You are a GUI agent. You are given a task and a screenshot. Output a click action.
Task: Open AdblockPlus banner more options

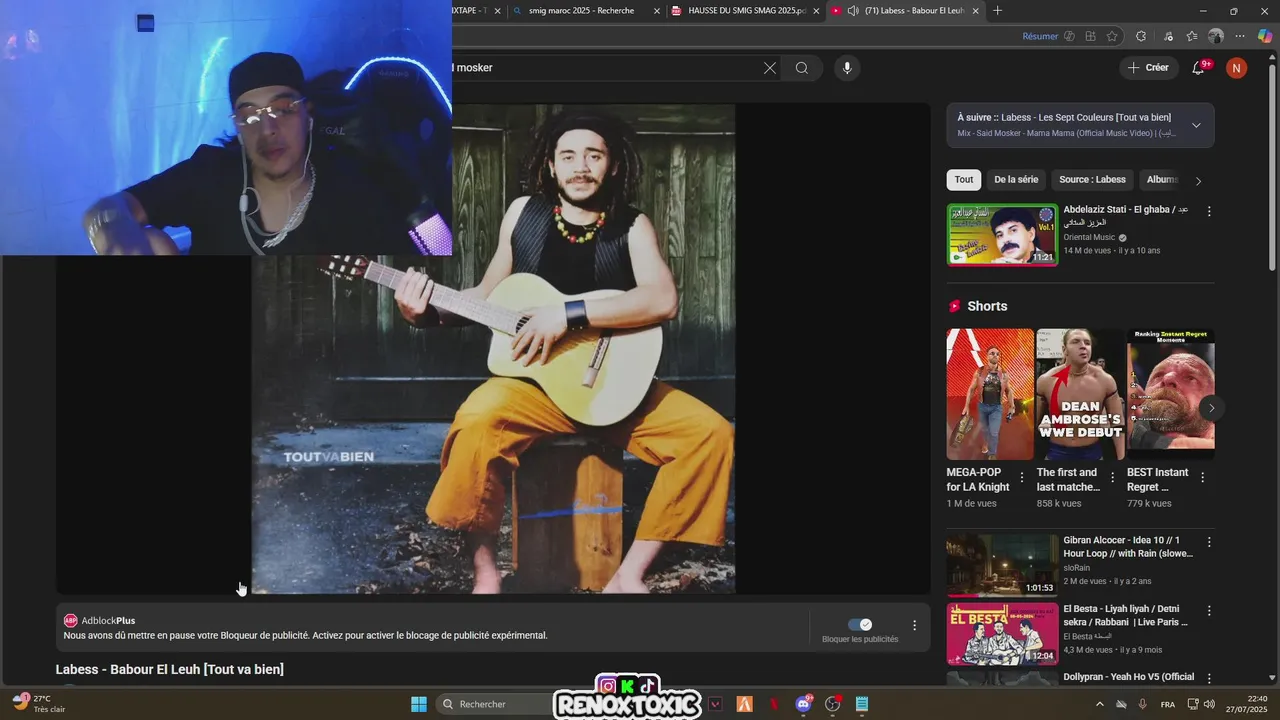914,626
